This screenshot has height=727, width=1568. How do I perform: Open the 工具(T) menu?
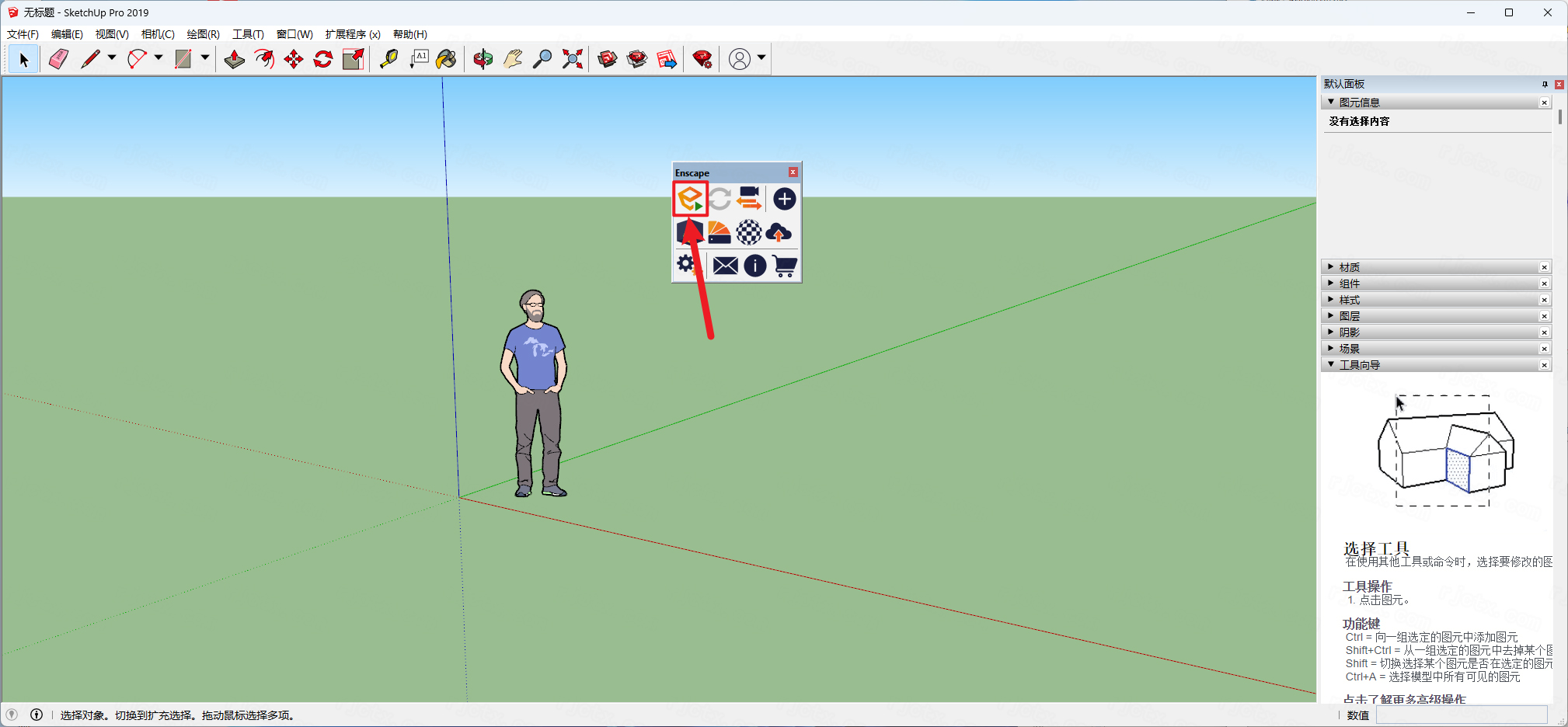(x=248, y=34)
